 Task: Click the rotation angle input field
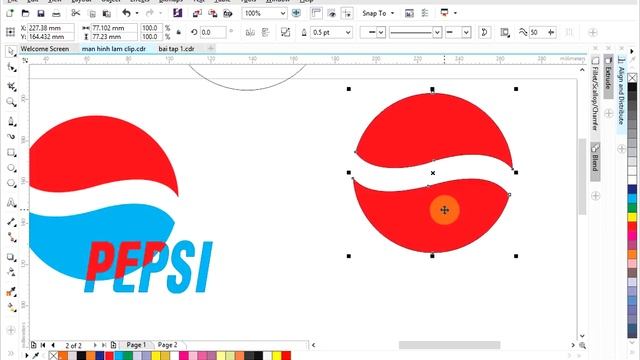(213, 32)
